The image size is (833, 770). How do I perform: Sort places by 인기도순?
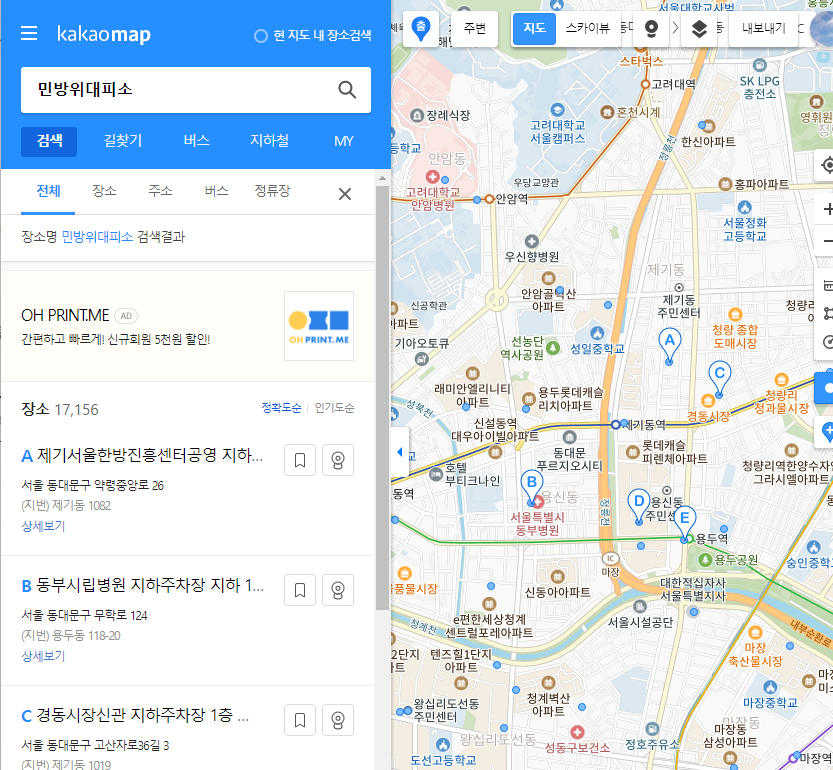[334, 408]
